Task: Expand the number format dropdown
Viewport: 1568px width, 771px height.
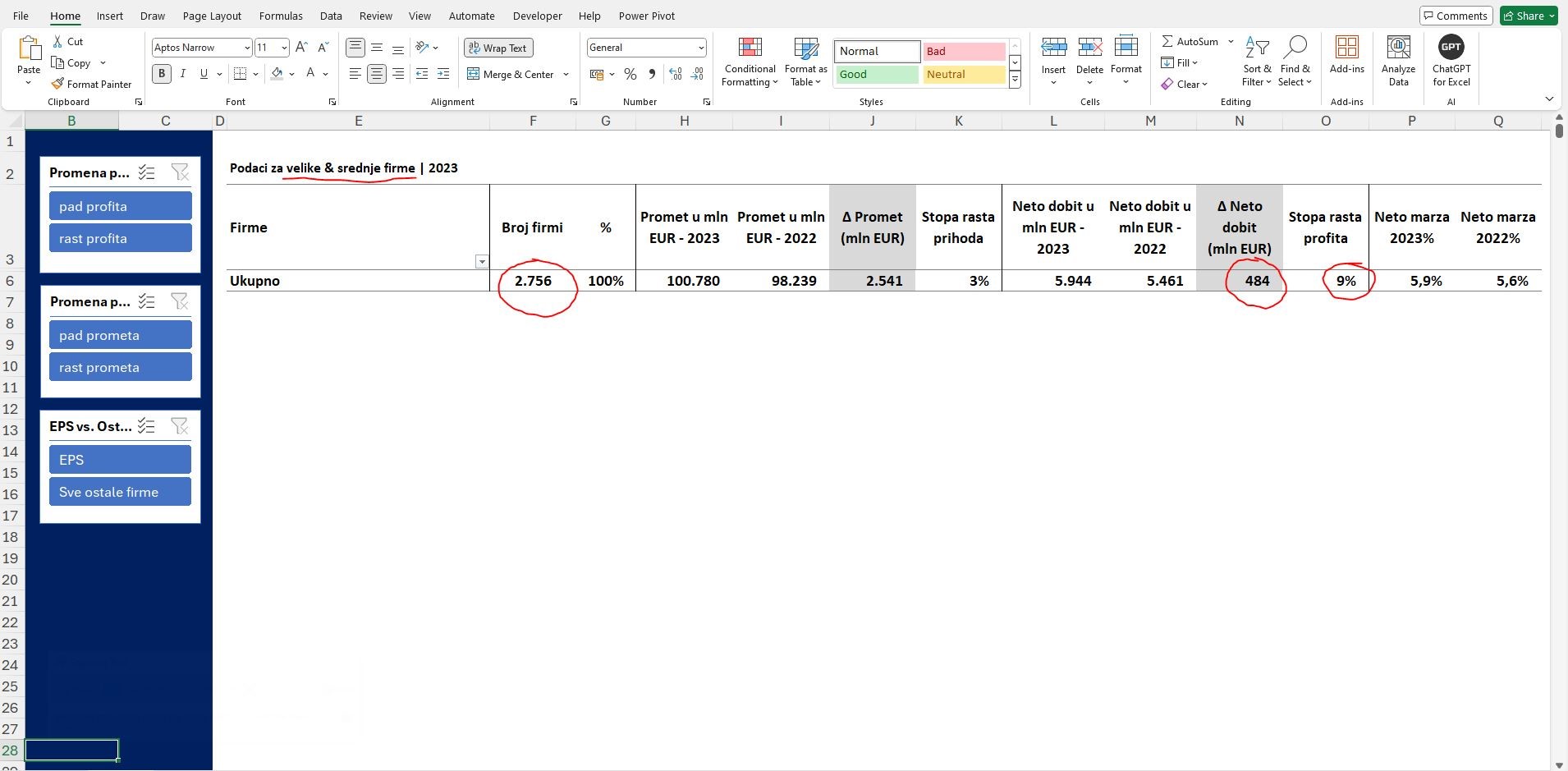Action: click(700, 48)
